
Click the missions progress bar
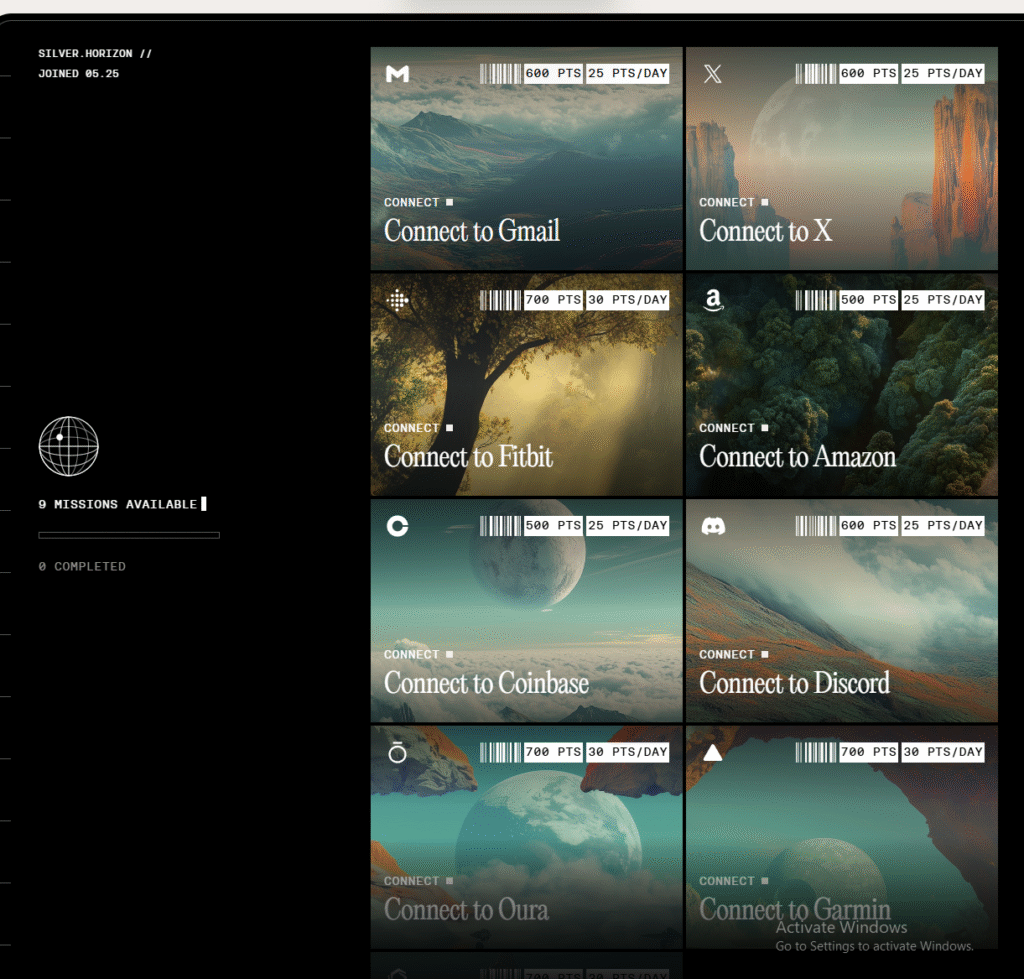coord(129,536)
